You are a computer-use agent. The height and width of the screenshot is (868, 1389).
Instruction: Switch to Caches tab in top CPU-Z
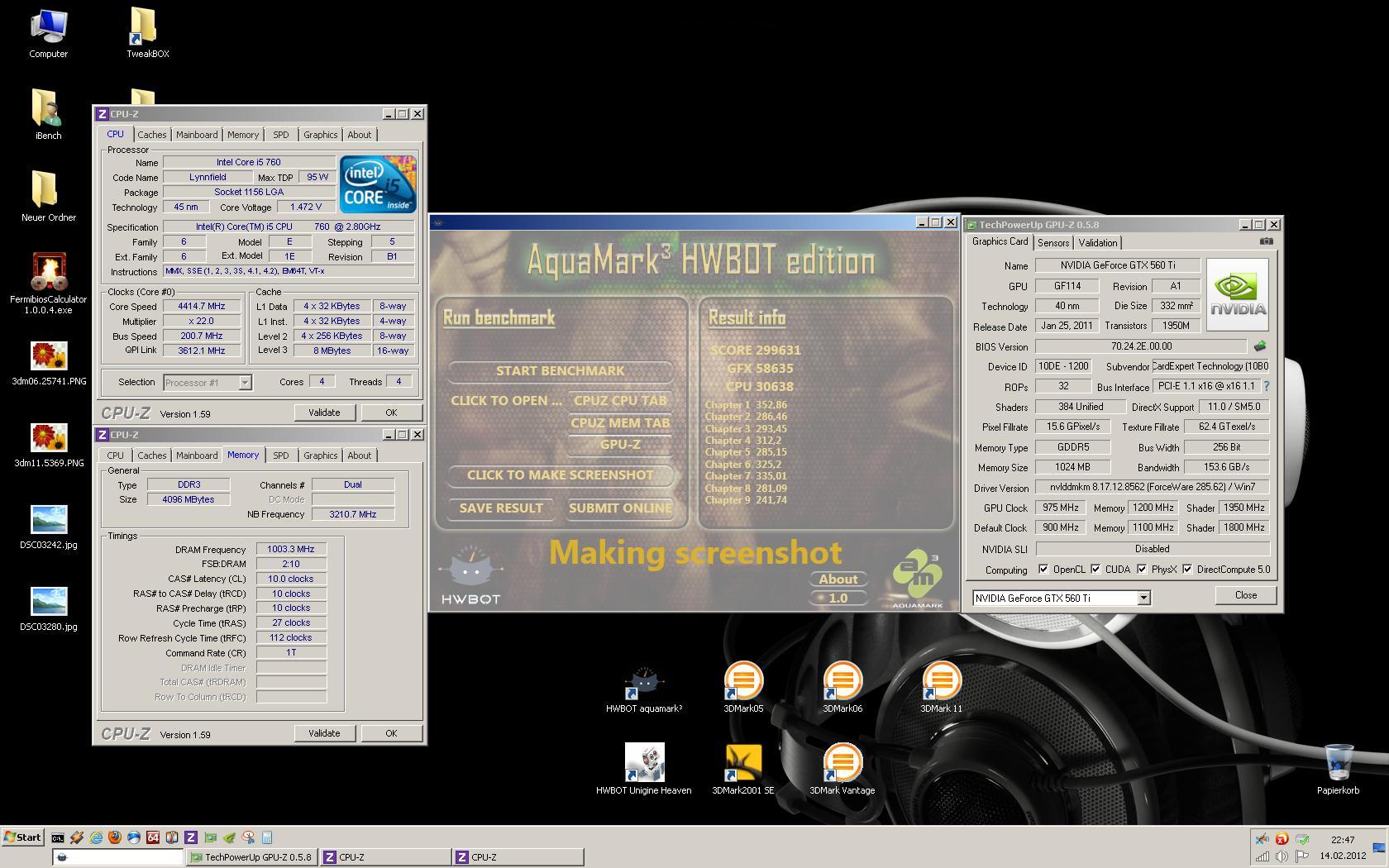[x=151, y=135]
